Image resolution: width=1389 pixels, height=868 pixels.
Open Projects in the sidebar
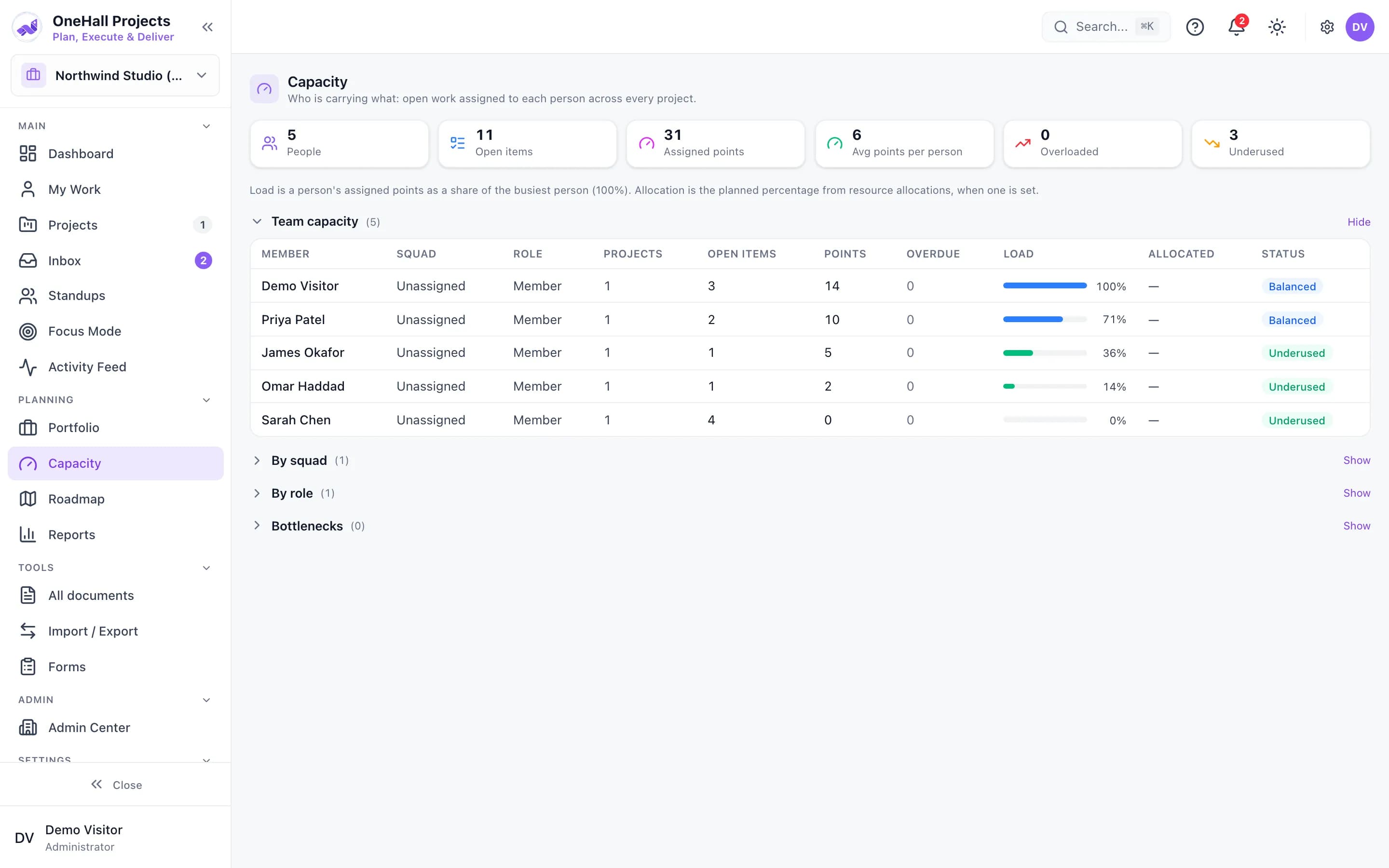pos(115,224)
